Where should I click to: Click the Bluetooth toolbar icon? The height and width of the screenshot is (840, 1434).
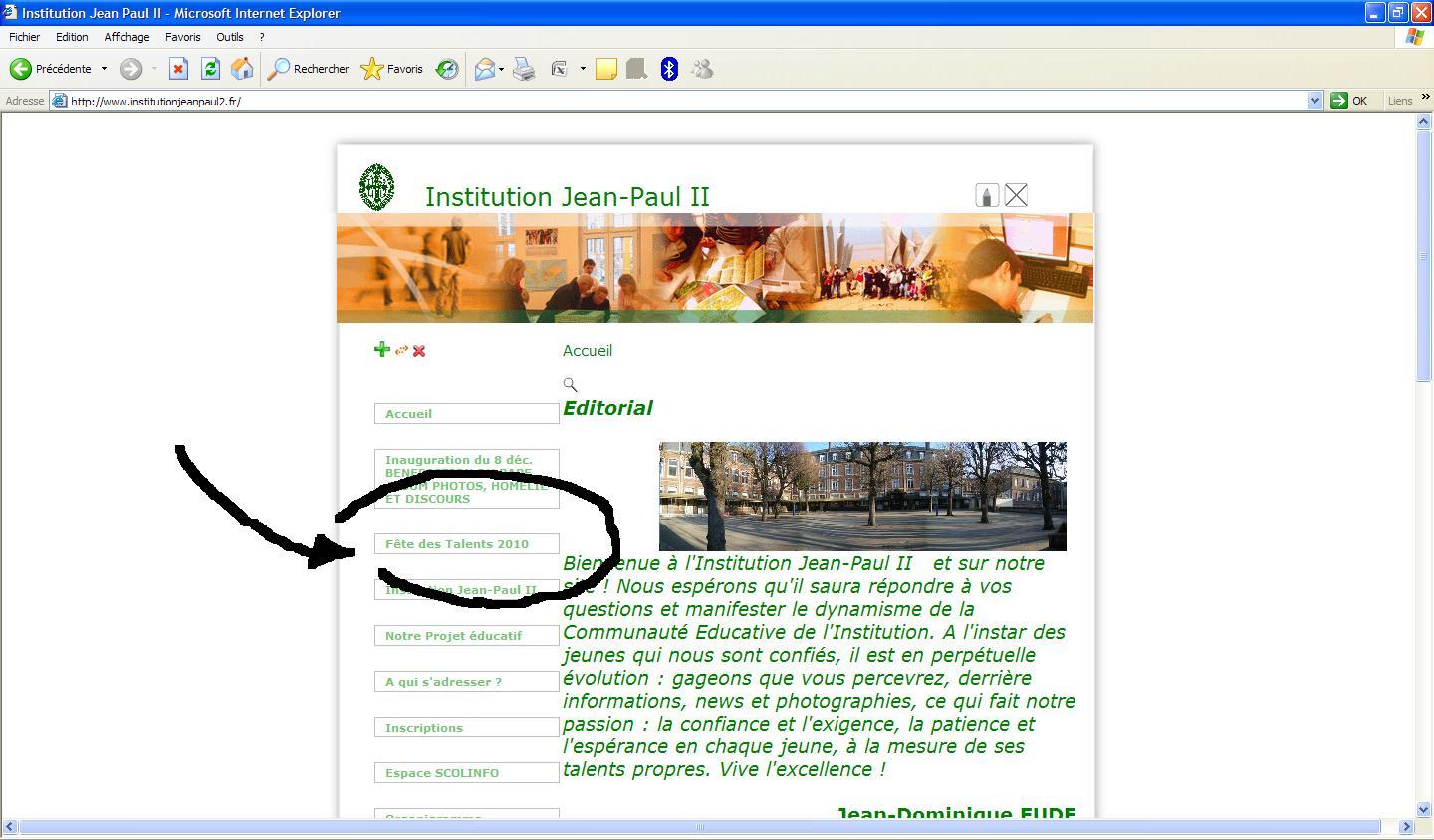[669, 69]
